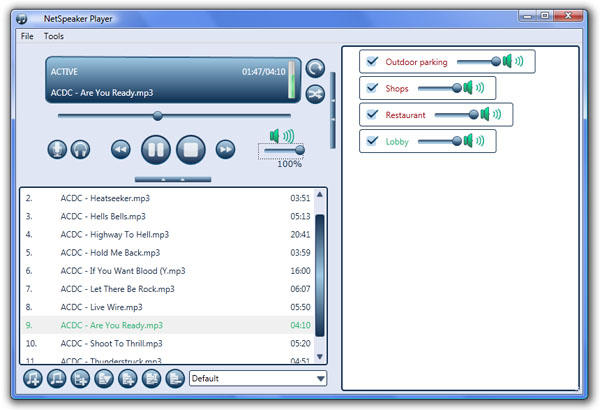The image size is (600, 410).
Task: Click the 01:47/04:10 time display
Action: pos(264,72)
